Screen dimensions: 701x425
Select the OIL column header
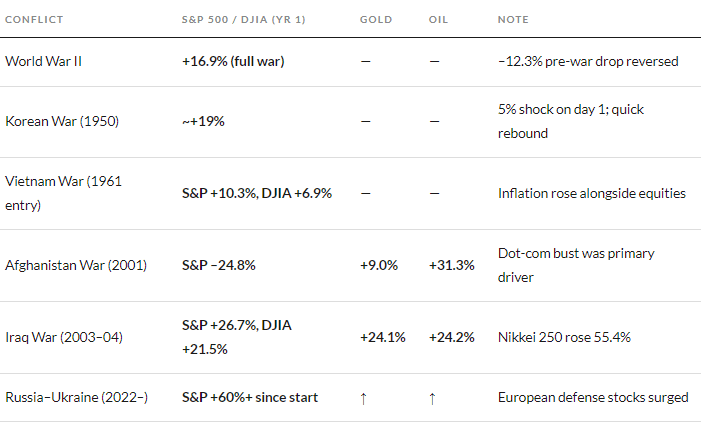(438, 20)
